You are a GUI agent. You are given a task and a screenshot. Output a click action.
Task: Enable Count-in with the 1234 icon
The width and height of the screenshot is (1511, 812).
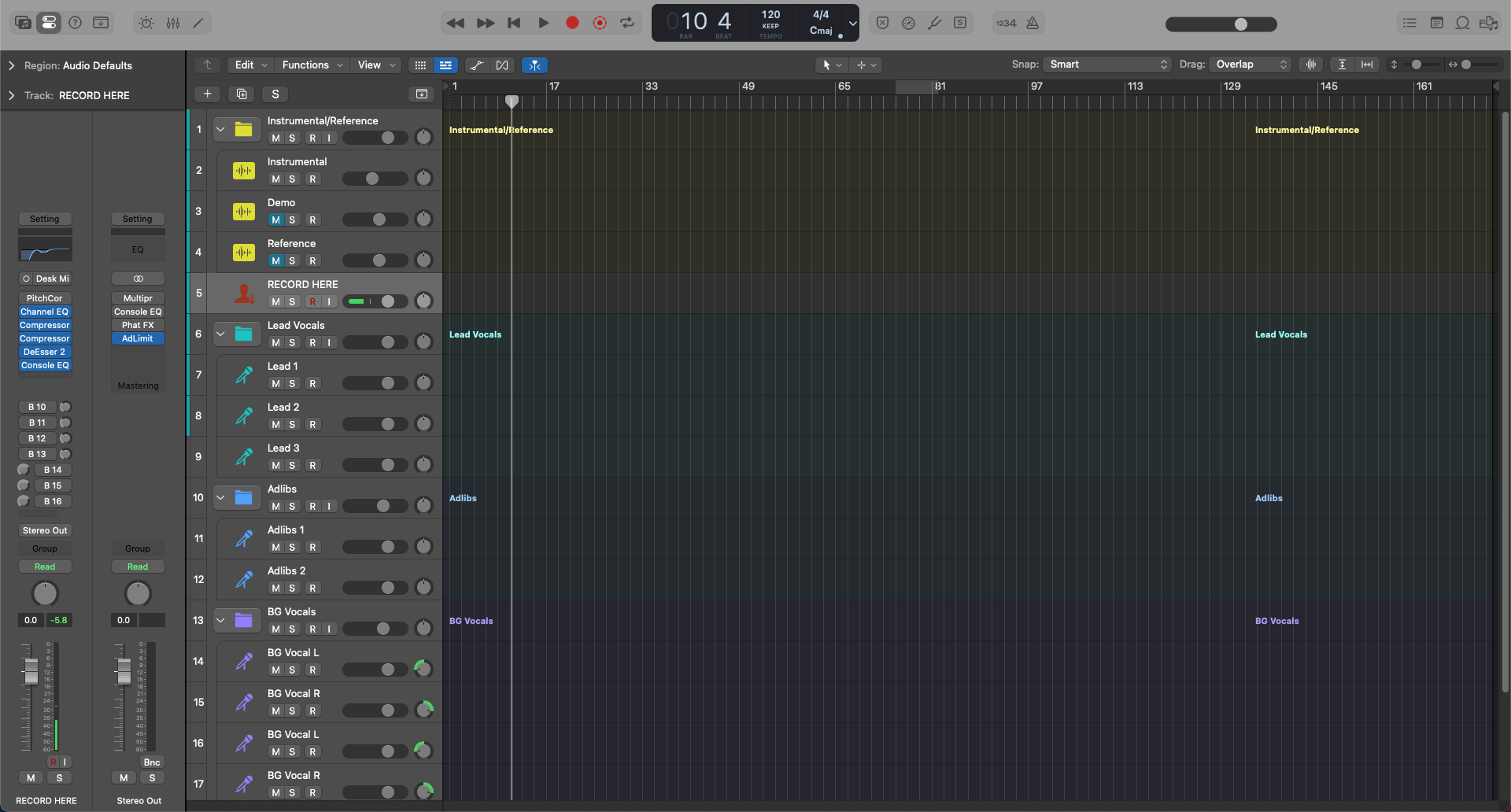(1006, 23)
